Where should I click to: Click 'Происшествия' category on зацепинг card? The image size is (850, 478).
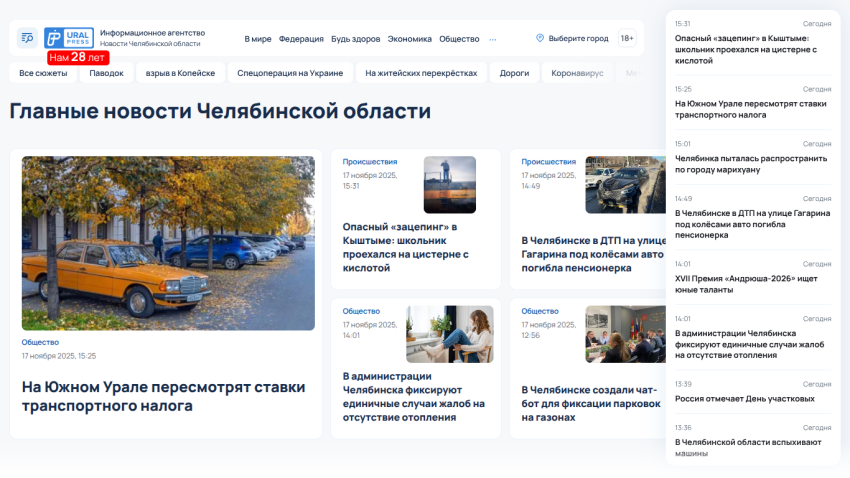tap(370, 162)
